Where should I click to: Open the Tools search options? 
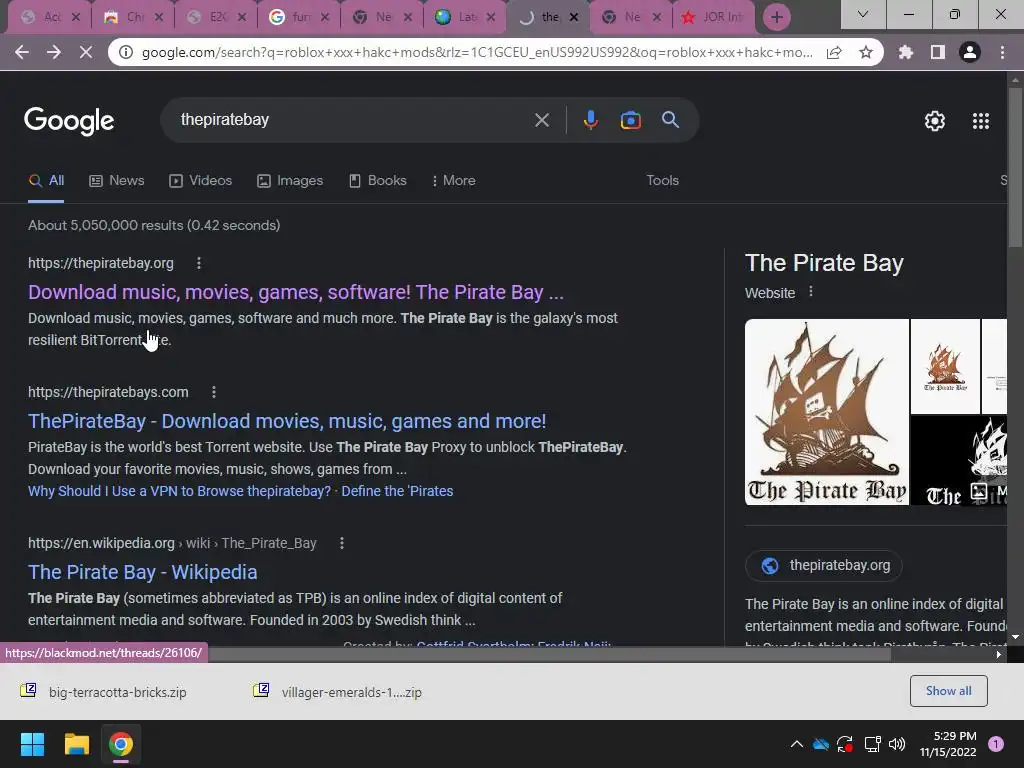[x=662, y=181]
